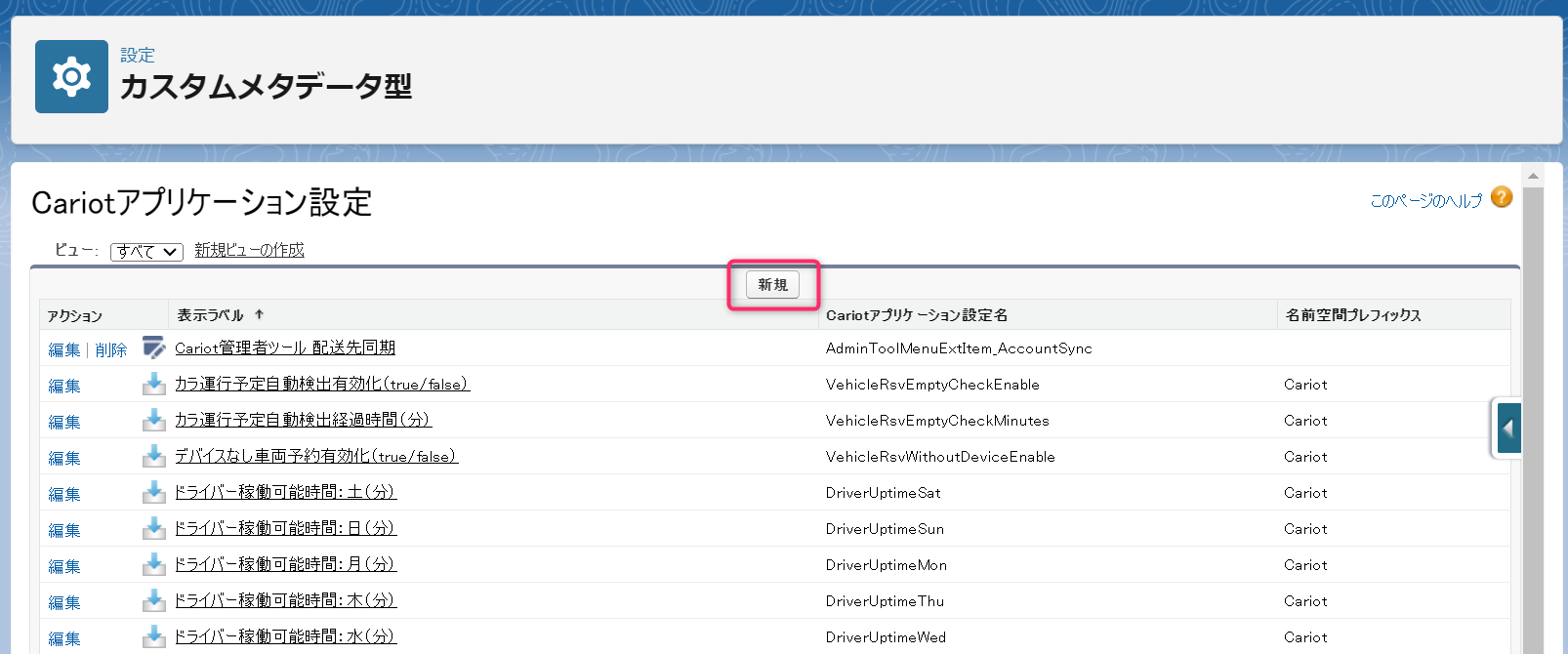Select the DriverUptimeSat cell
Image resolution: width=1568 pixels, height=654 pixels.
(x=884, y=493)
